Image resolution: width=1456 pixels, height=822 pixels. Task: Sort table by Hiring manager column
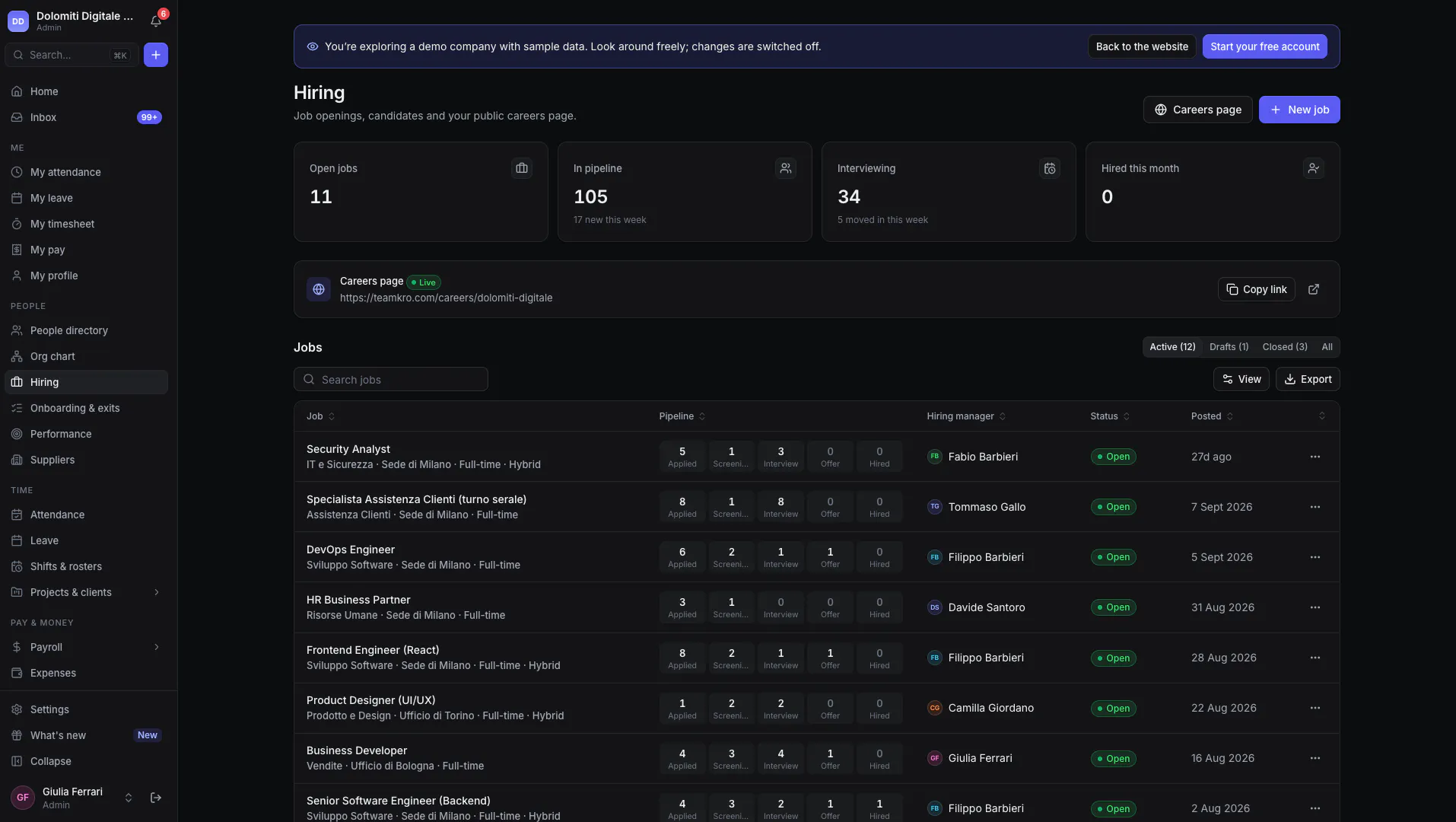coord(966,416)
